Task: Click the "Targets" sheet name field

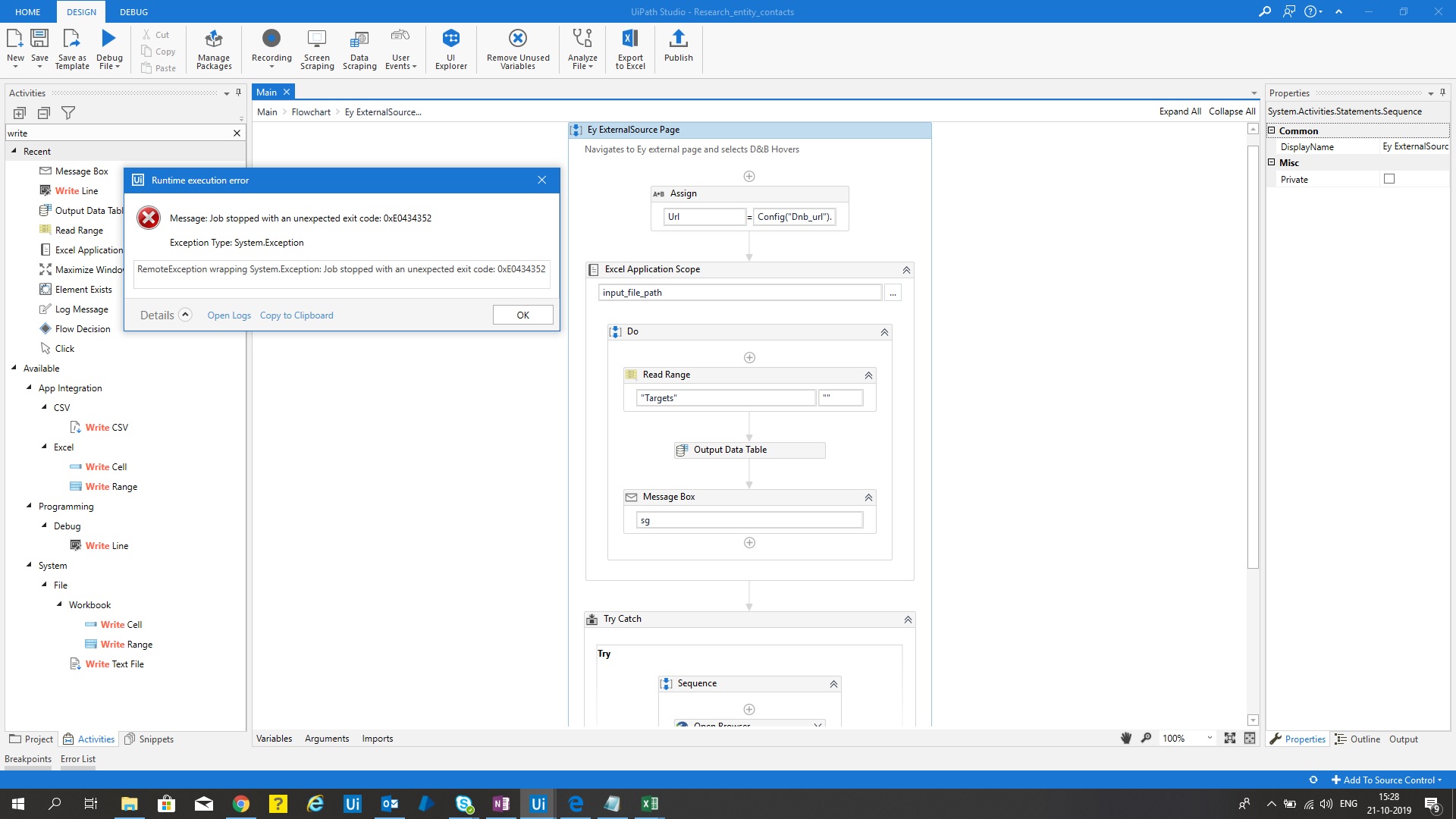Action: coord(726,397)
